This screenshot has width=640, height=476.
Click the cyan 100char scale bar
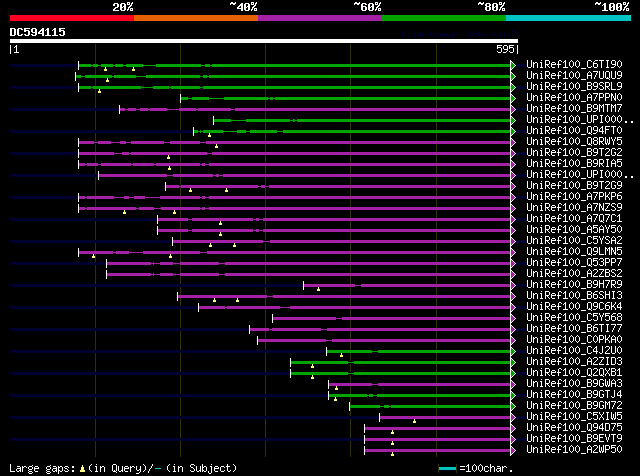point(447,468)
